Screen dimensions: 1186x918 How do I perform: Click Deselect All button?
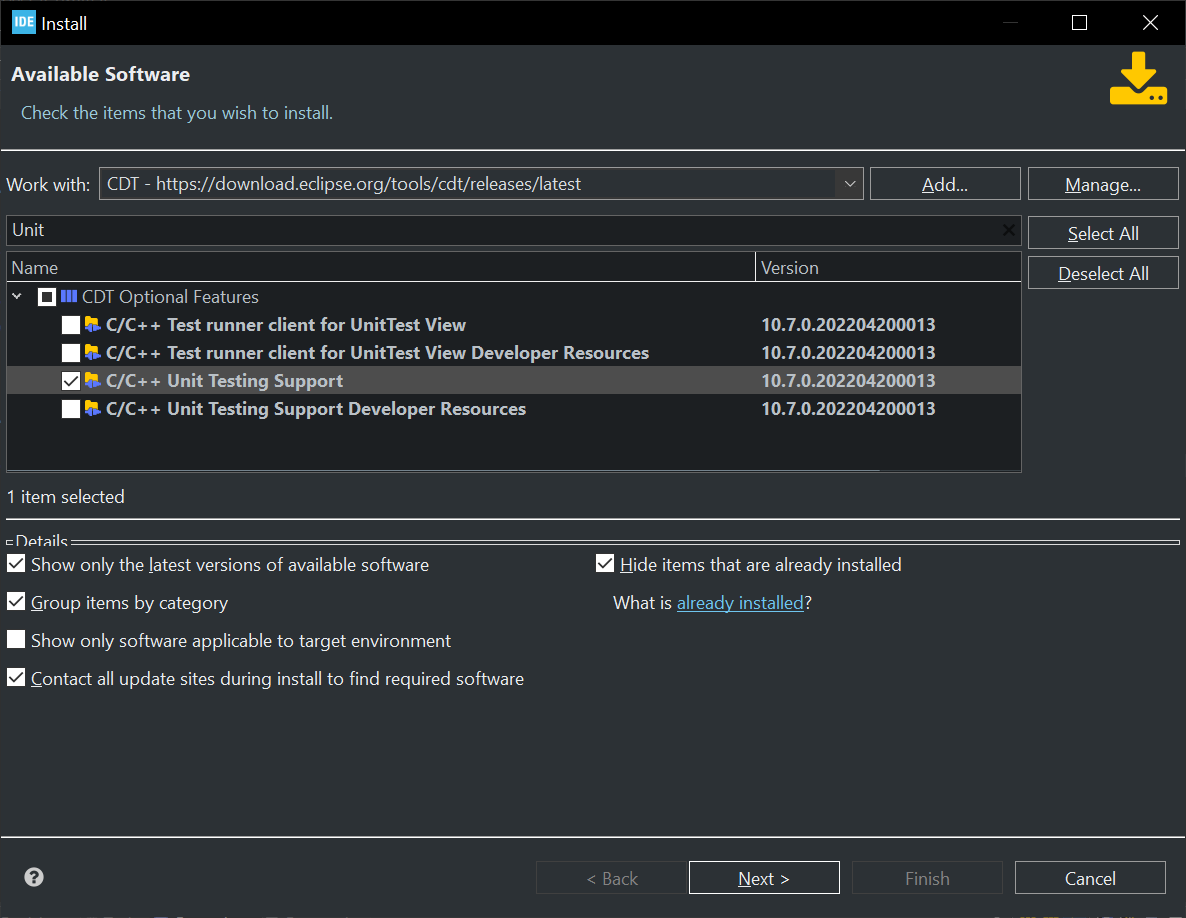tap(1103, 274)
